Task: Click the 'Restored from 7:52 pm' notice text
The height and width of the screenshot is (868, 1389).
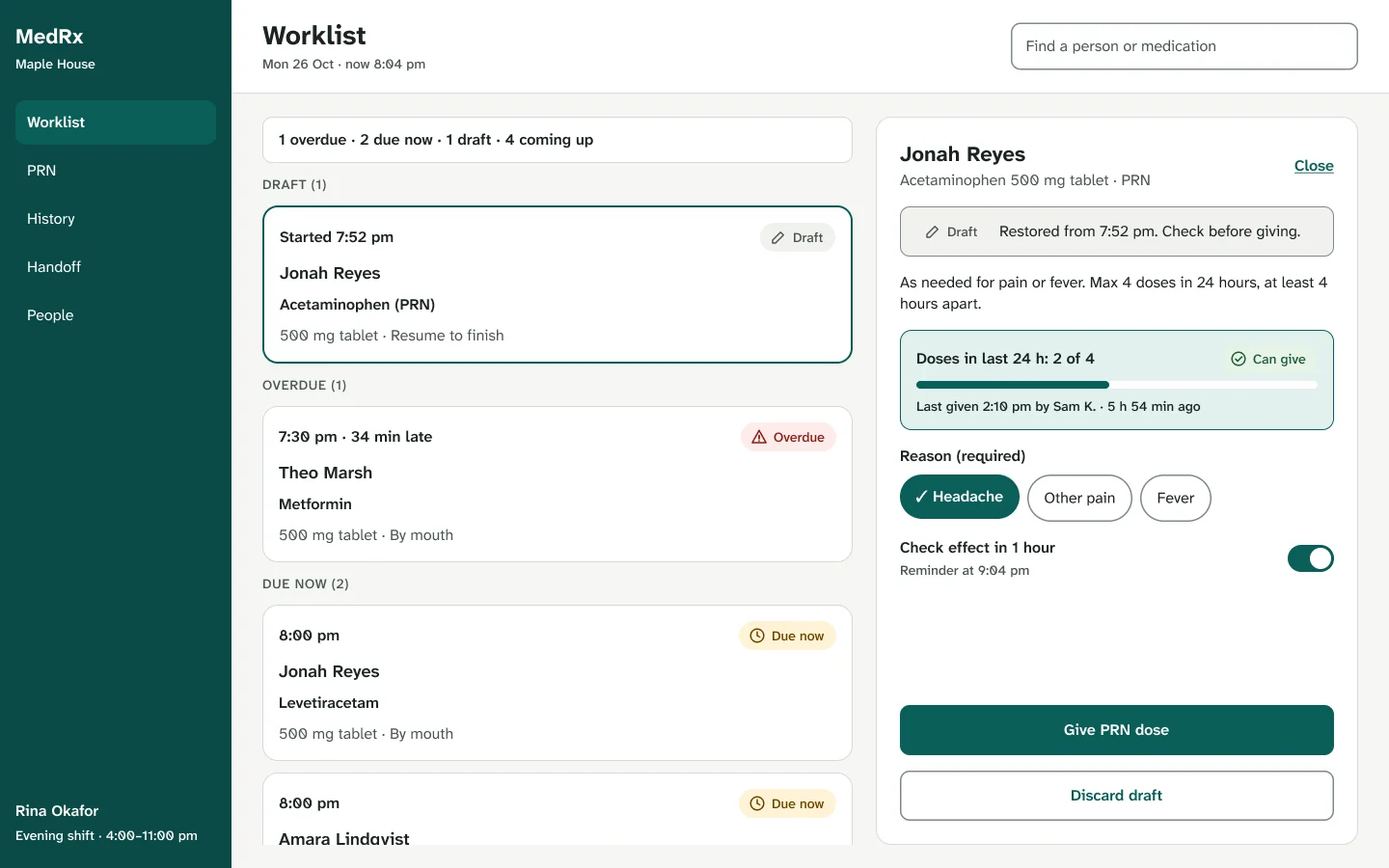Action: click(1150, 231)
